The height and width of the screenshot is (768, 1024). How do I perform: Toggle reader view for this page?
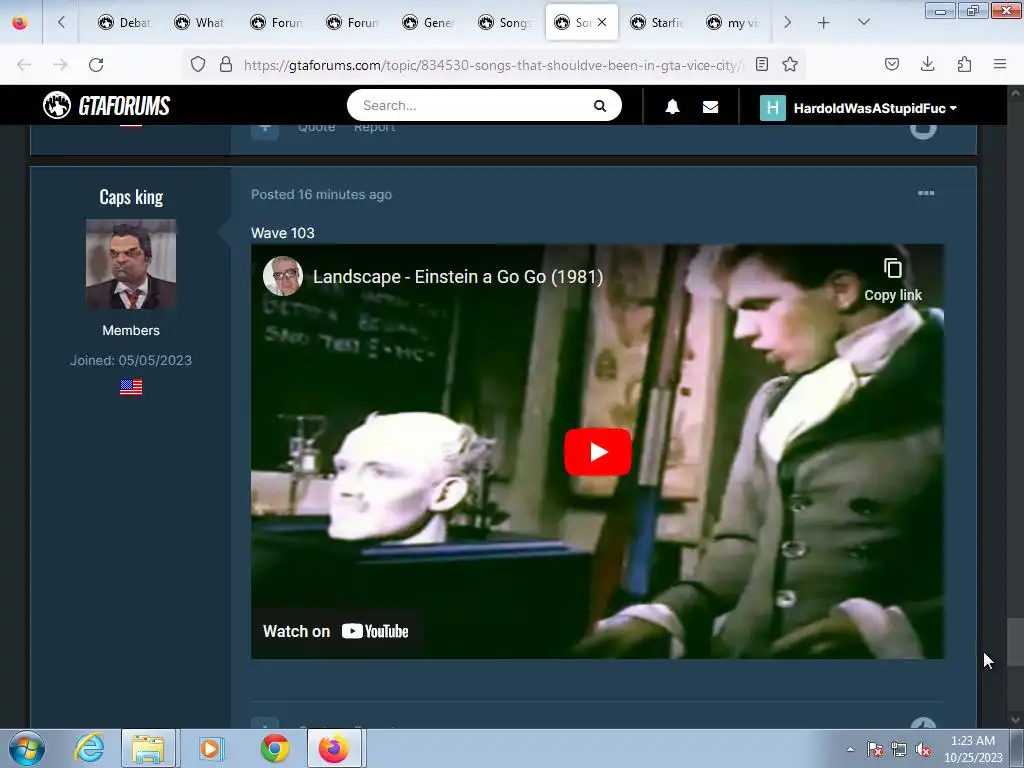pos(761,64)
